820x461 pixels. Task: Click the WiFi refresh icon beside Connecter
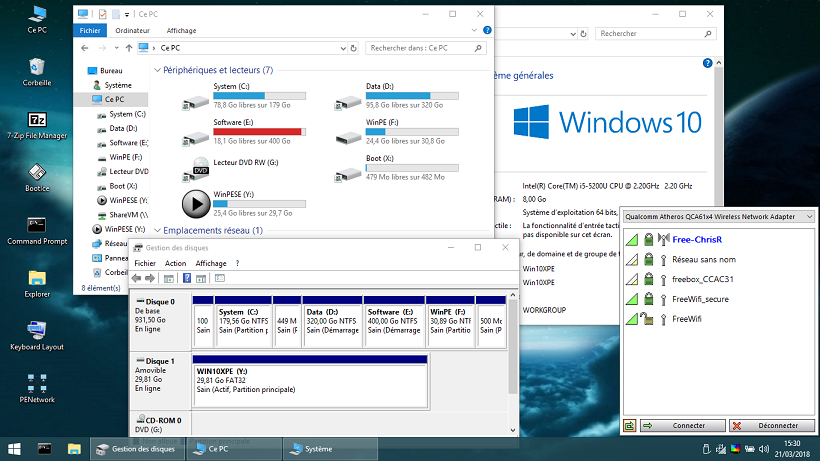(x=630, y=425)
